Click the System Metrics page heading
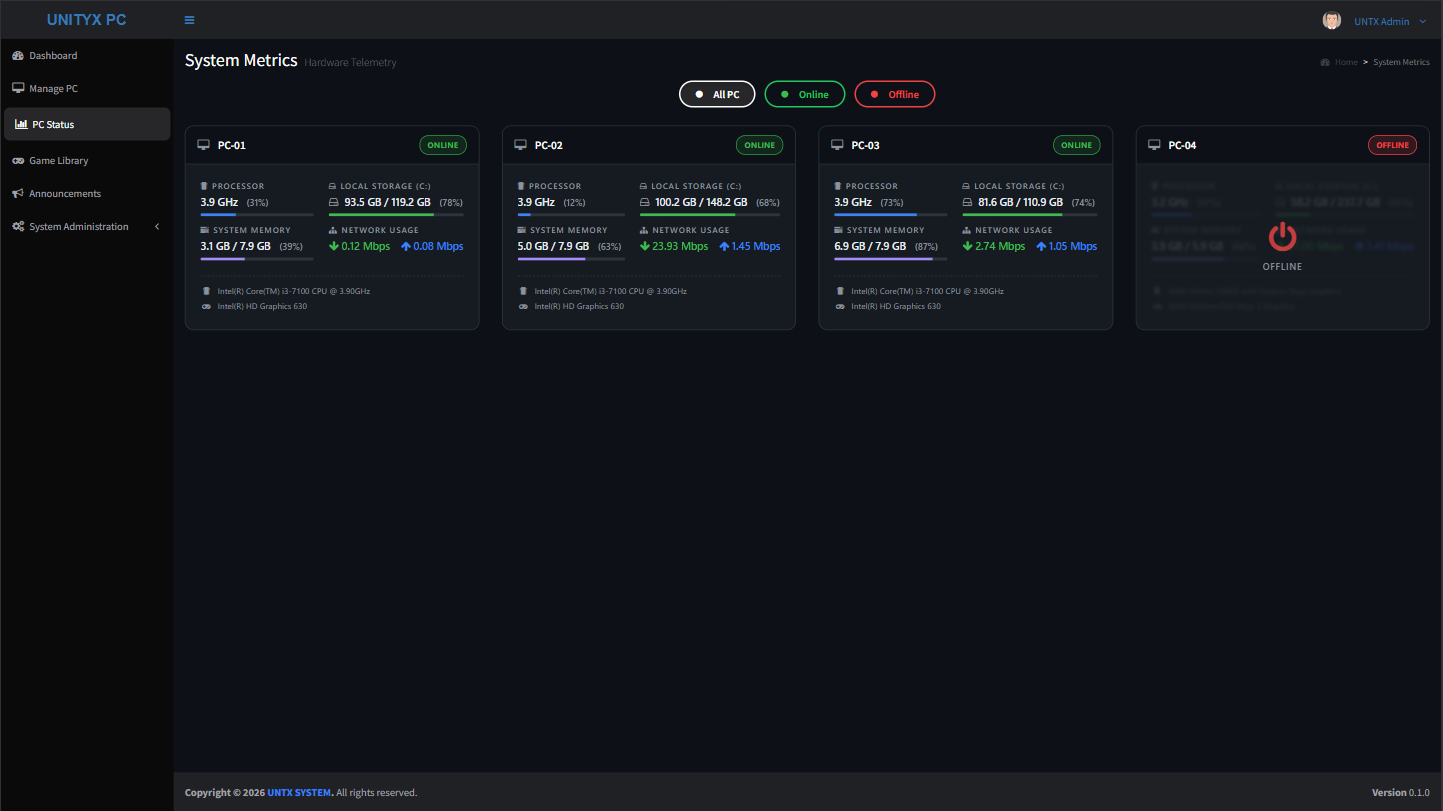This screenshot has height=811, width=1443. [x=241, y=61]
